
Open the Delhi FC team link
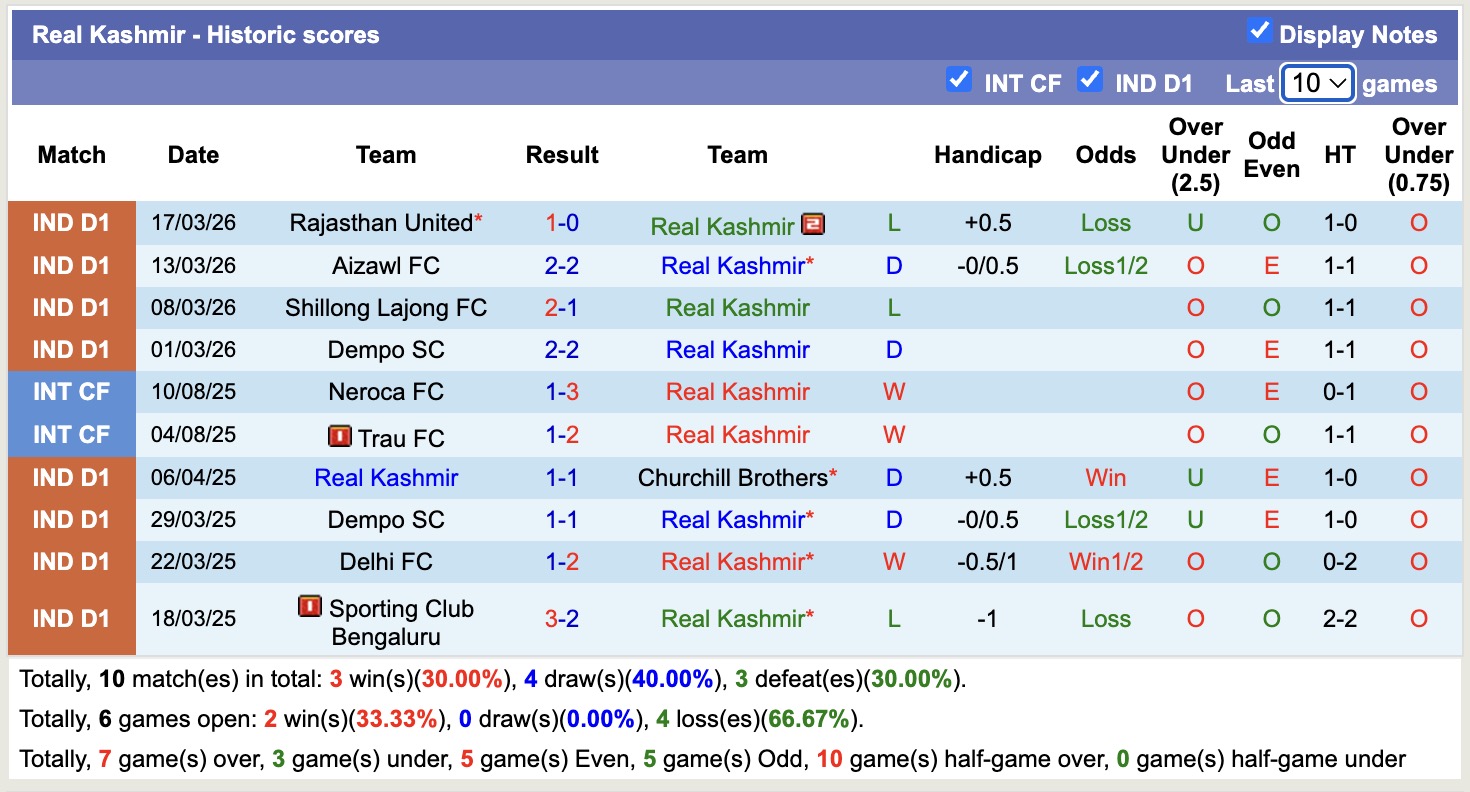tap(386, 561)
